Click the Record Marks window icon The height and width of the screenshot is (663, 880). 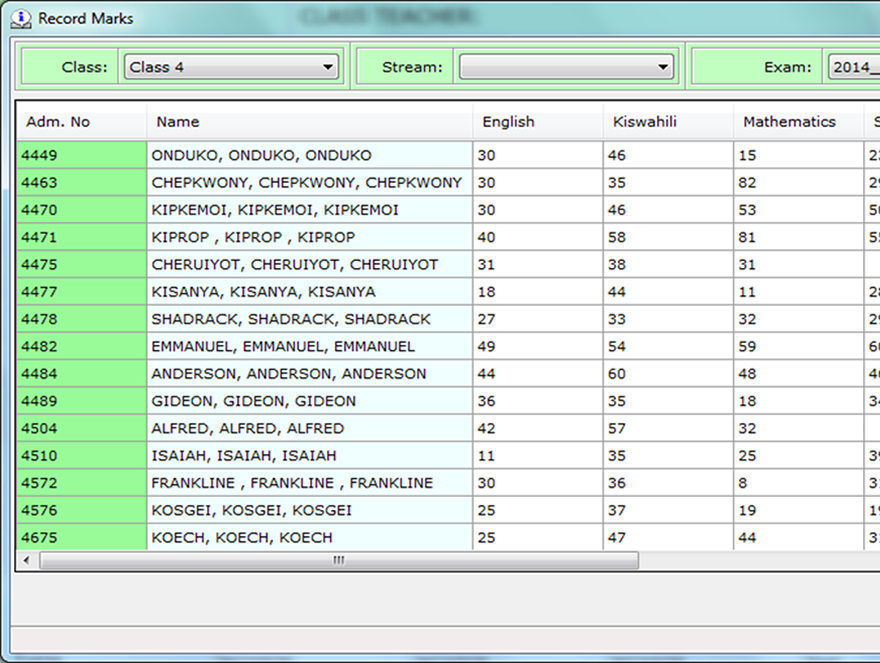(x=20, y=18)
